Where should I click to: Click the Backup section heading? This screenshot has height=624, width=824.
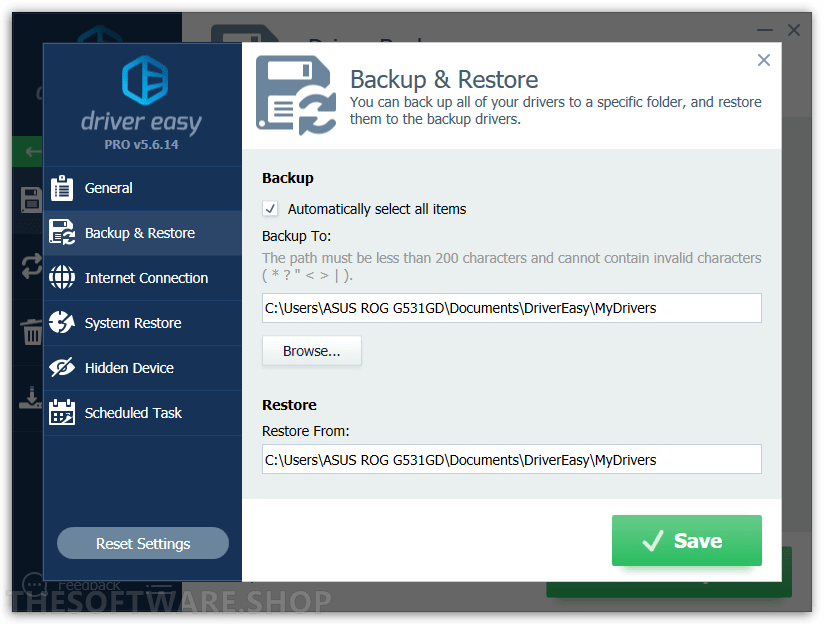coord(287,178)
